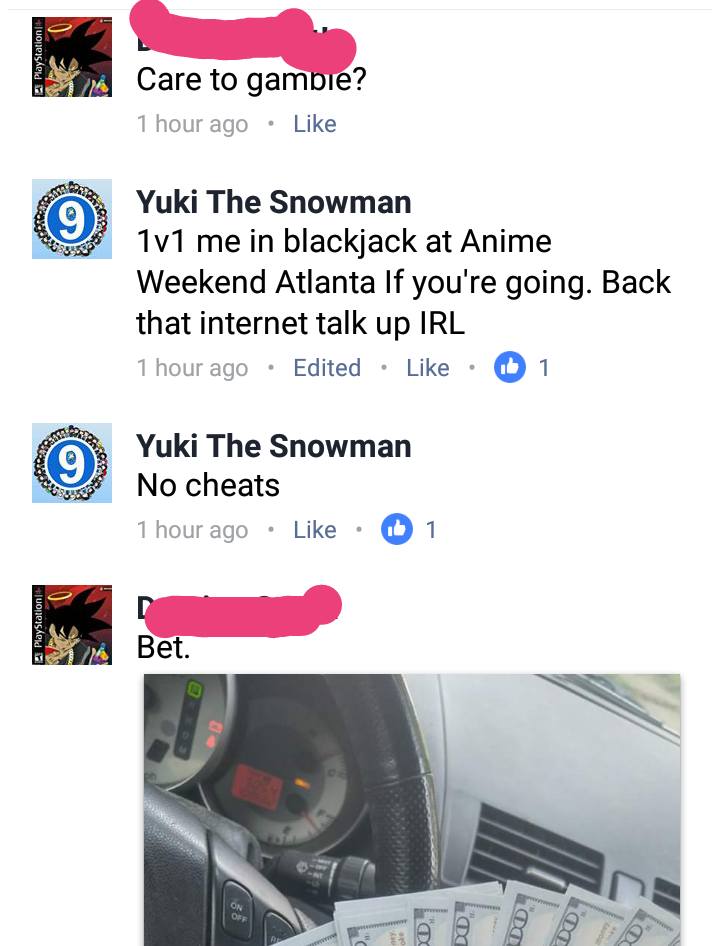Open the redacted commenter name above "Bet."

point(240,609)
